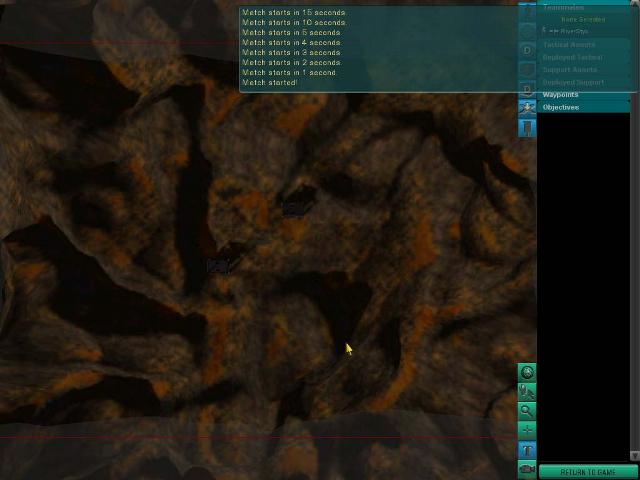640x480 pixels.
Task: Open the Waypoints section
Action: coord(583,95)
